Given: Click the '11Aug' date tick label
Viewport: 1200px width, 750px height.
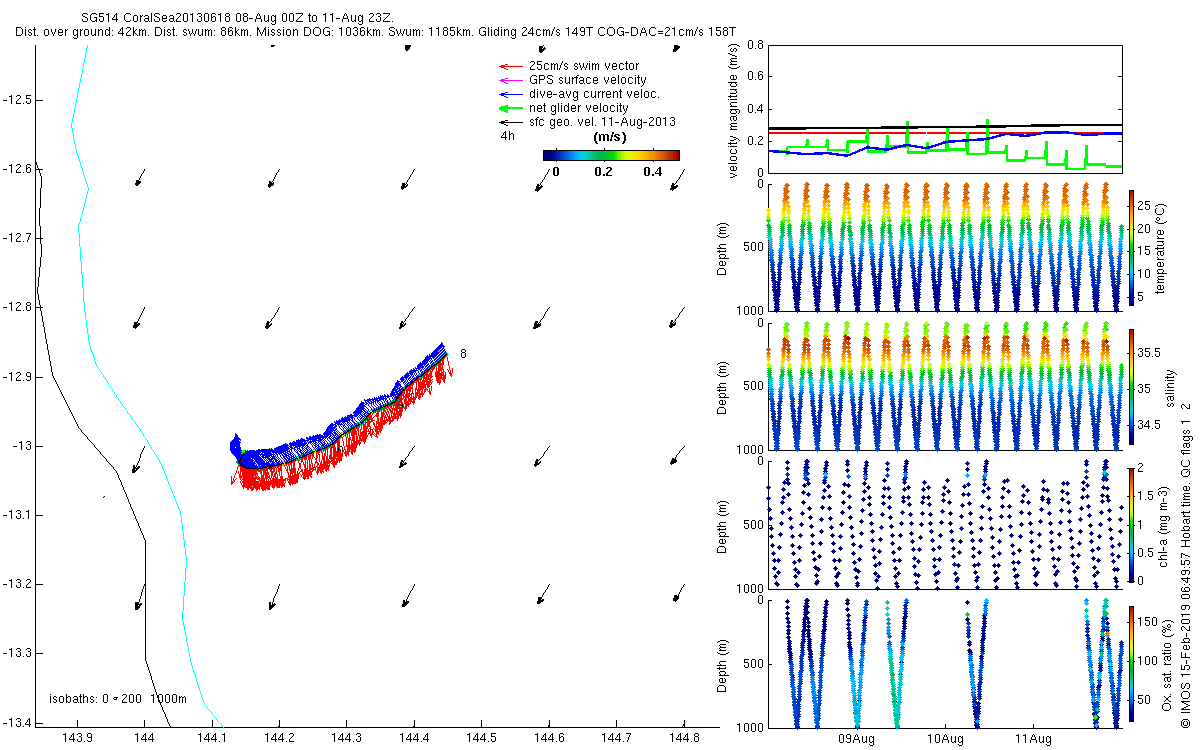Looking at the screenshot, I should (1033, 739).
